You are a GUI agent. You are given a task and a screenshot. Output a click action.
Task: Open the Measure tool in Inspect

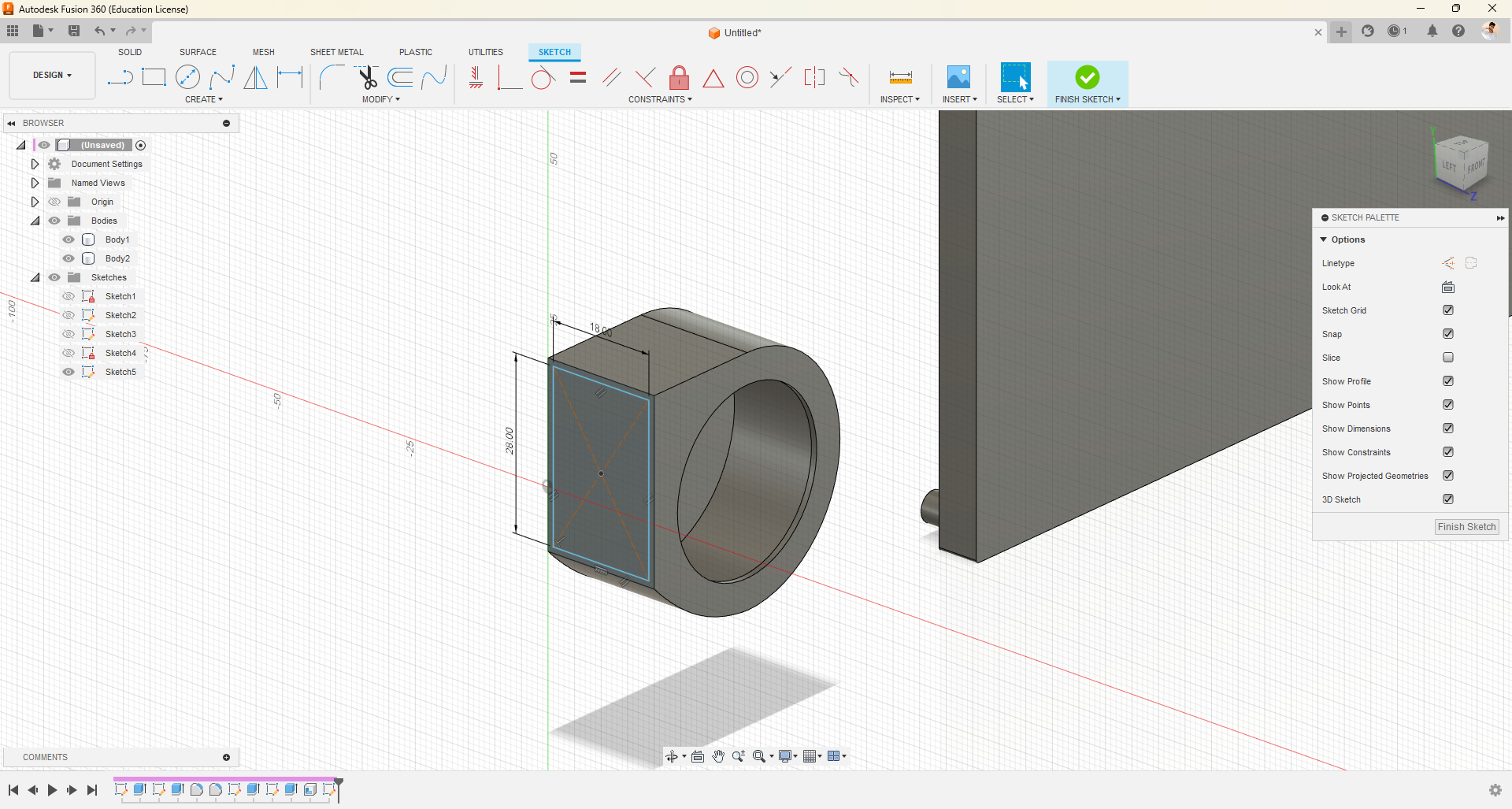click(900, 77)
